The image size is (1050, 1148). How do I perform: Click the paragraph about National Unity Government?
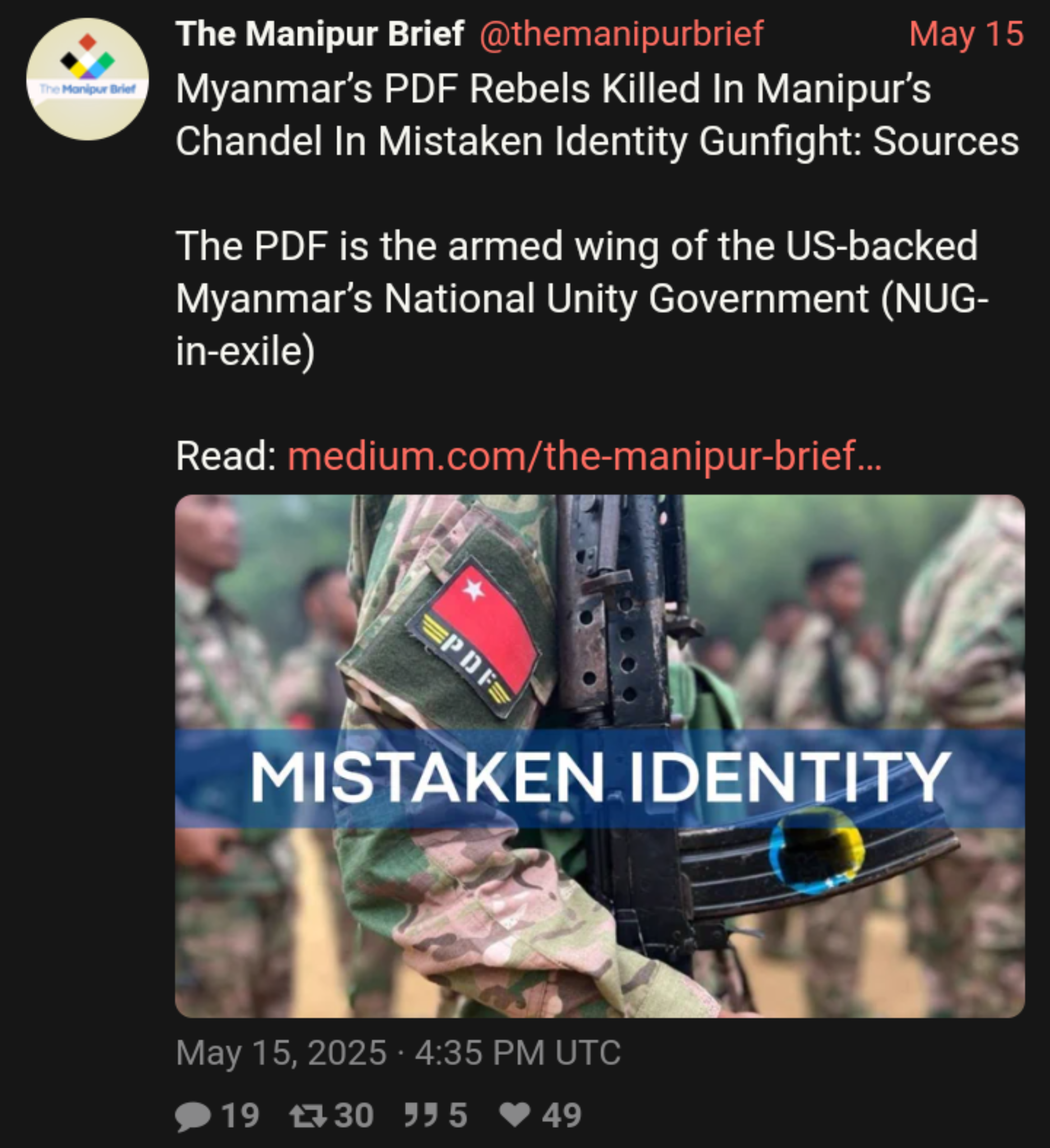tap(582, 298)
